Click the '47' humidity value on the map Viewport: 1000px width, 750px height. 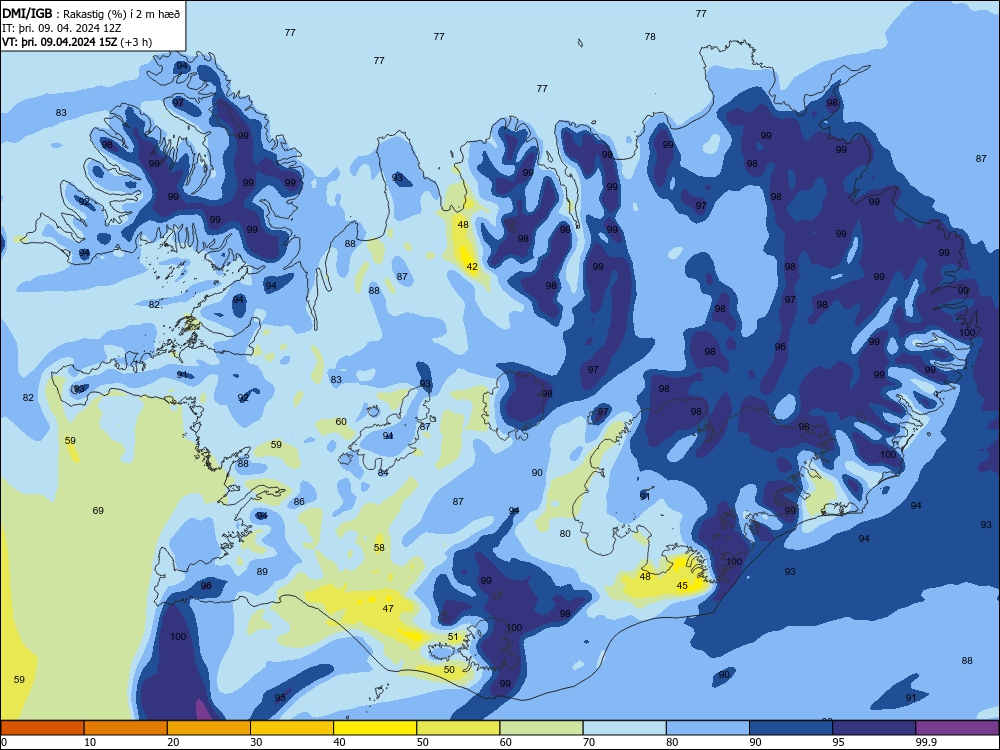tap(388, 608)
